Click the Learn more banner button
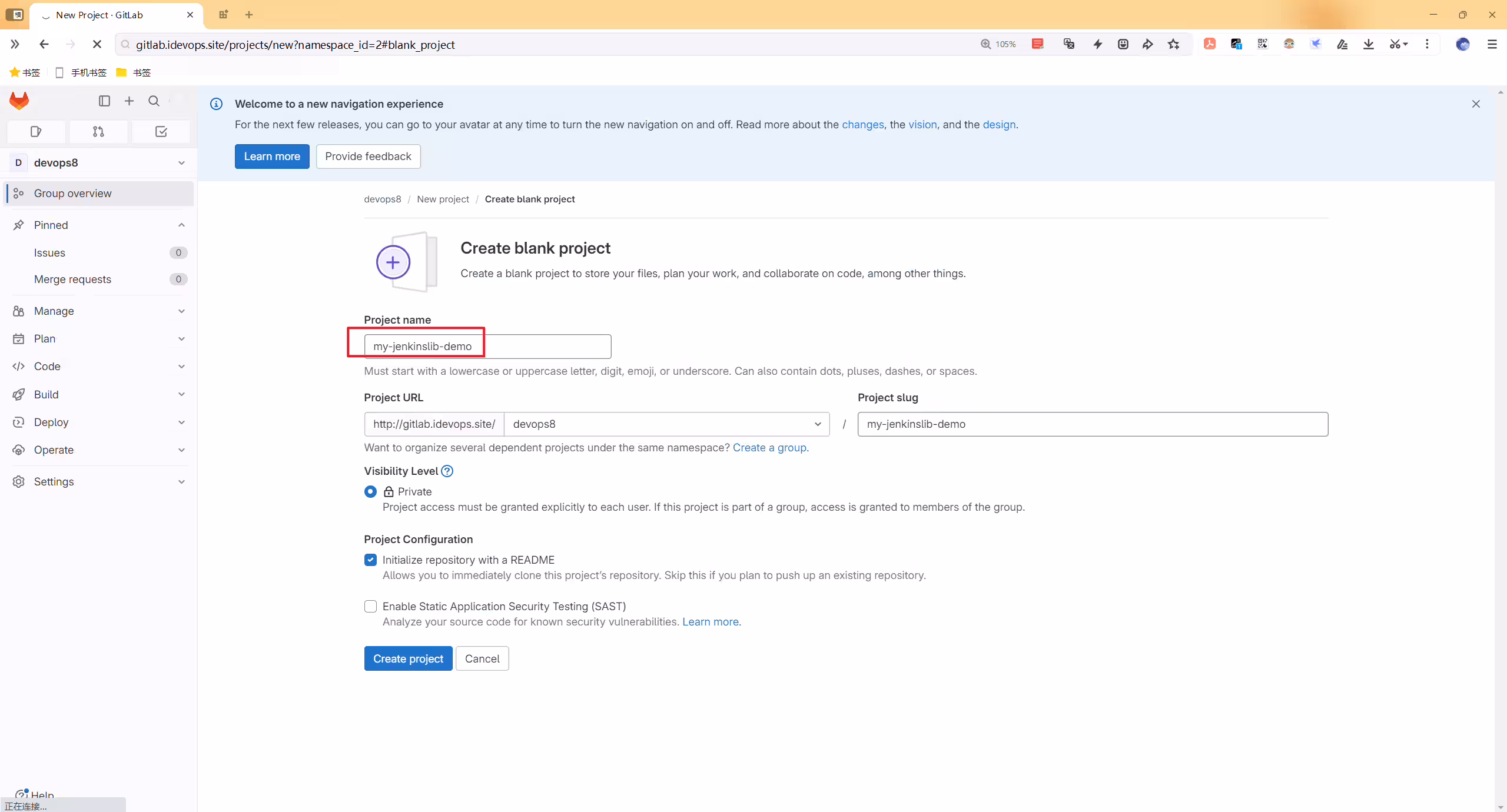Image resolution: width=1507 pixels, height=812 pixels. click(272, 157)
